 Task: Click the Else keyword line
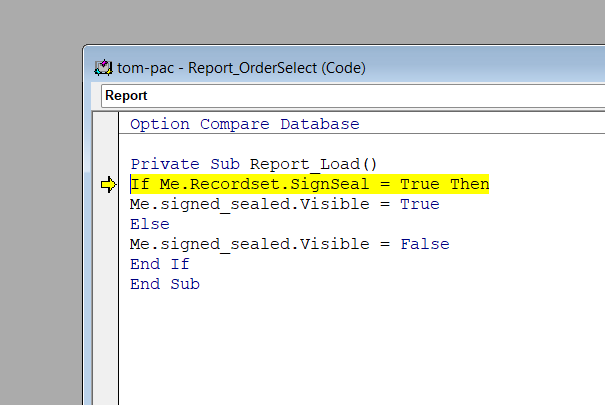click(150, 224)
